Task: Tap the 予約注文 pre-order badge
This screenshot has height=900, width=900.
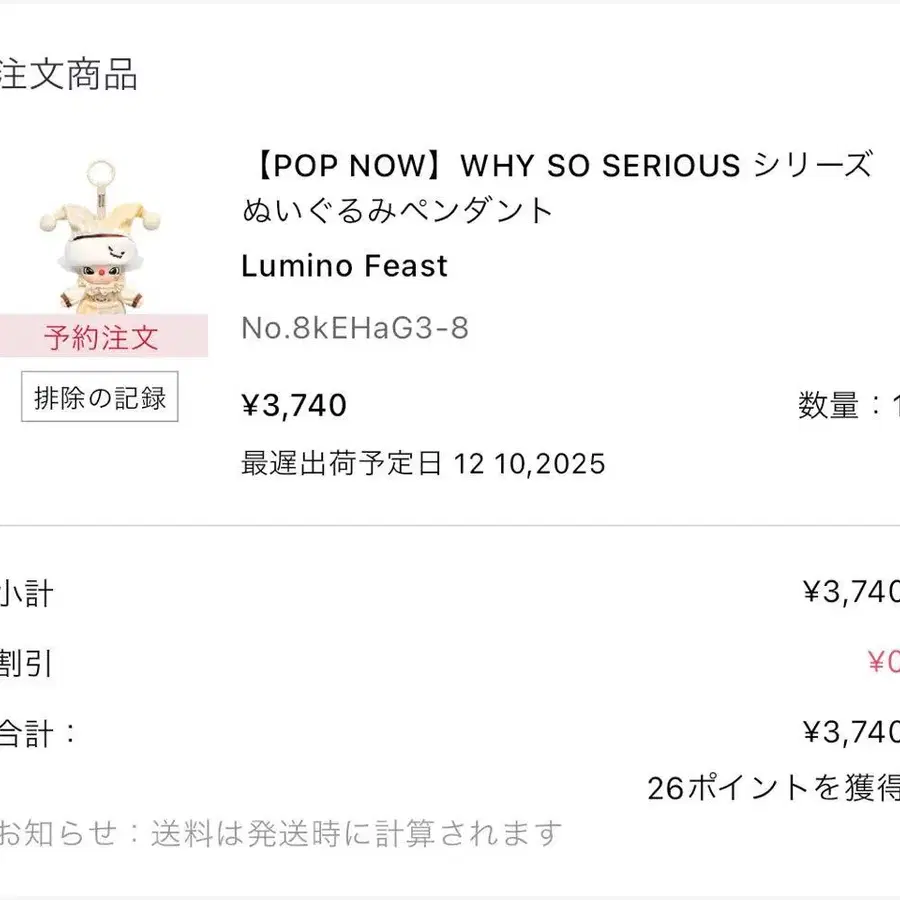Action: 101,337
